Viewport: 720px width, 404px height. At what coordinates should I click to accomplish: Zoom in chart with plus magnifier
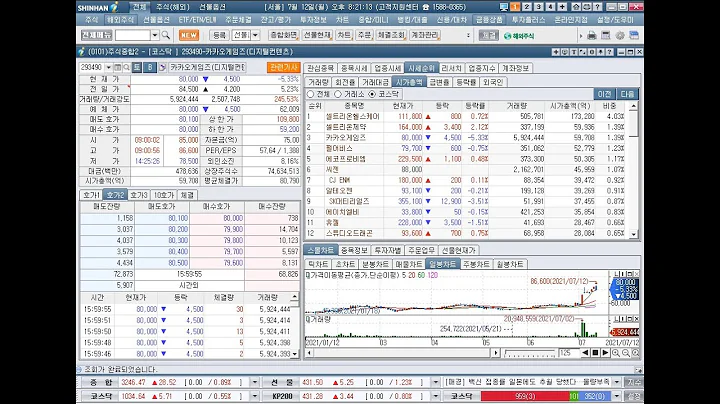pyautogui.click(x=616, y=353)
